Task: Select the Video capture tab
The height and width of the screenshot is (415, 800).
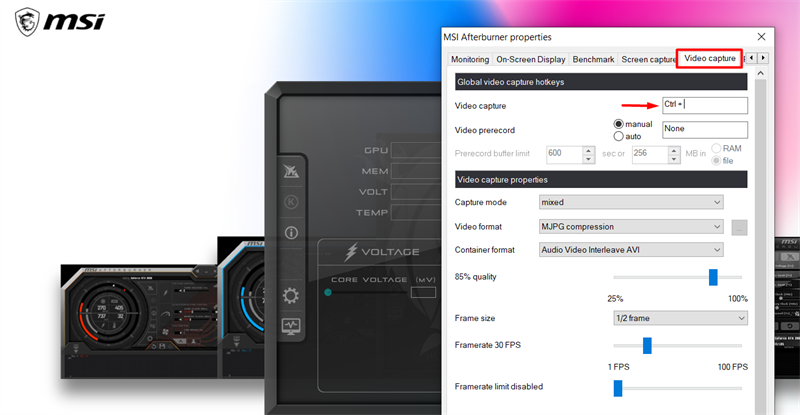Action: [x=710, y=58]
